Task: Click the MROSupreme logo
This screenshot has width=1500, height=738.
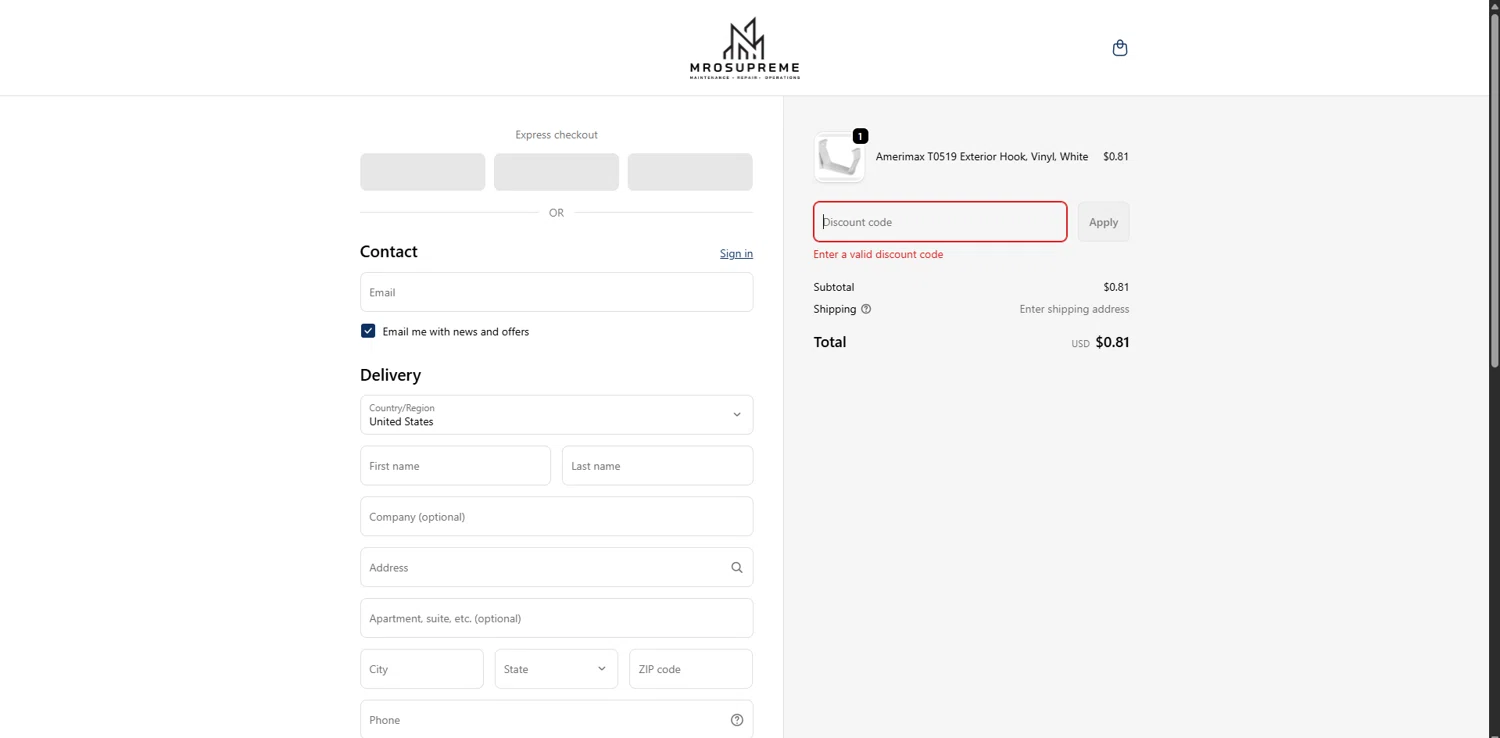Action: (745, 48)
